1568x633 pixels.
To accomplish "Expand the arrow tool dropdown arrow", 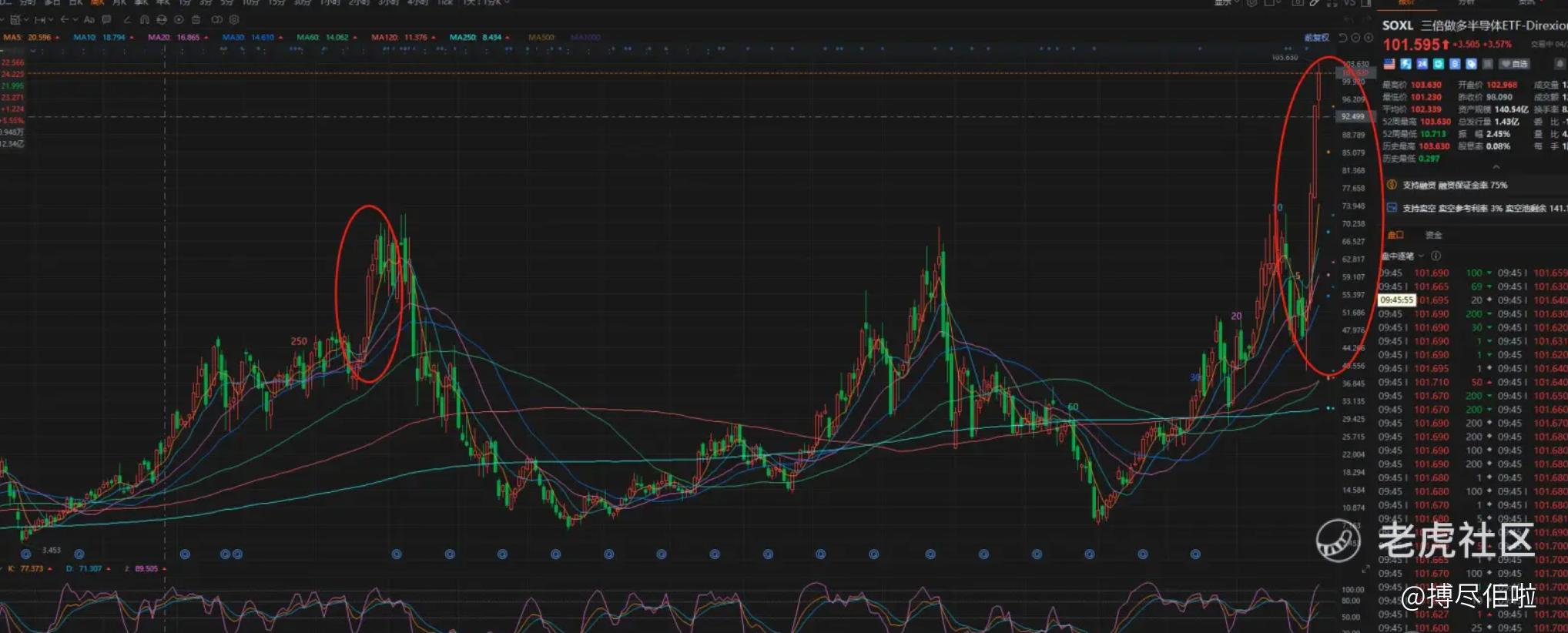I will click(75, 19).
